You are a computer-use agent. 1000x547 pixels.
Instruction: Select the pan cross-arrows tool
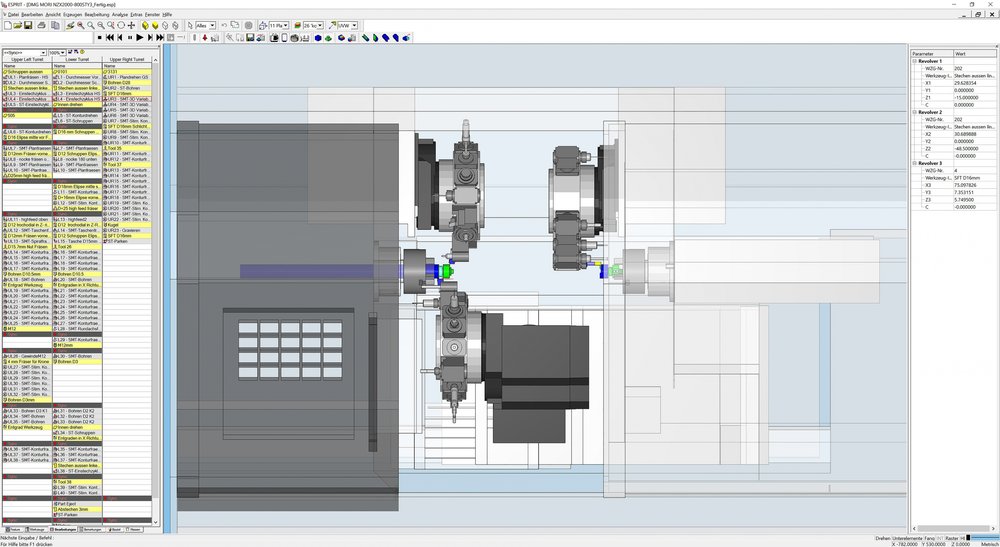131,26
